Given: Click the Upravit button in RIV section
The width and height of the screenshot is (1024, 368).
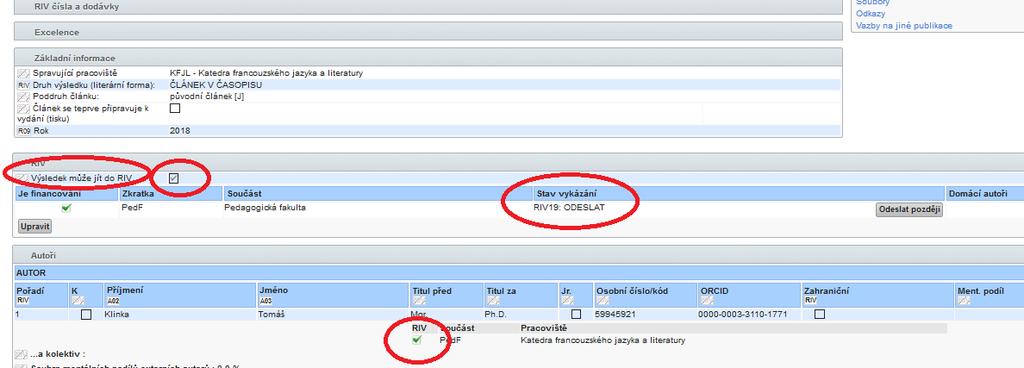Looking at the screenshot, I should click(x=35, y=226).
